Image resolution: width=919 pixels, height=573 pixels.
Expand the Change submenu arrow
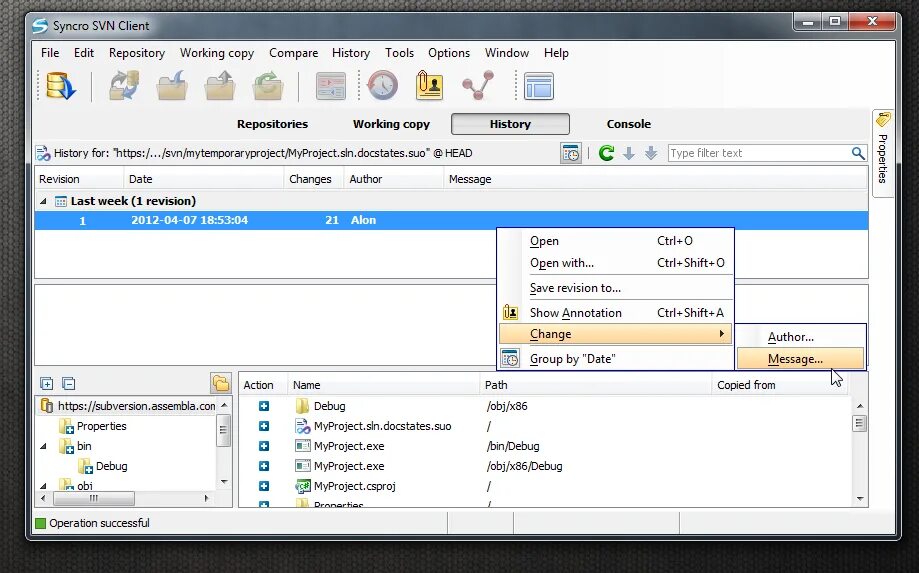pos(721,334)
